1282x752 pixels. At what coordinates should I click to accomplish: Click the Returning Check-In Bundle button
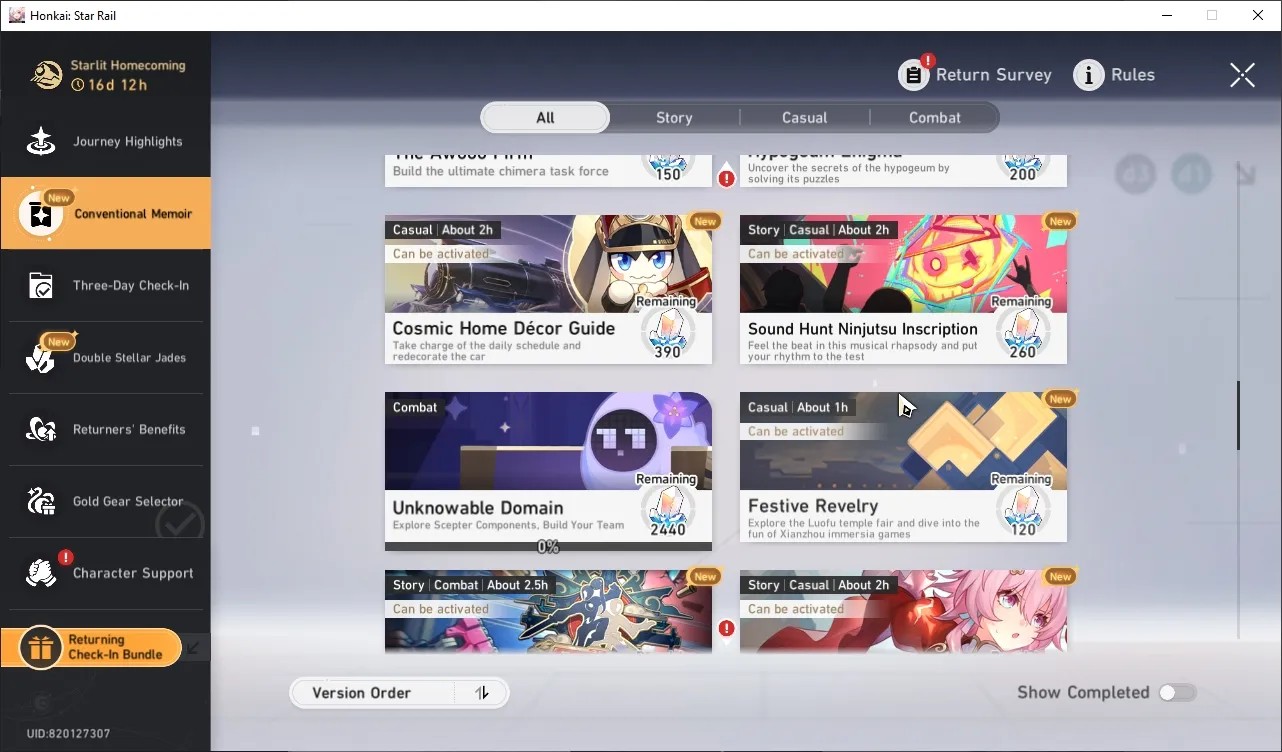pyautogui.click(x=91, y=648)
